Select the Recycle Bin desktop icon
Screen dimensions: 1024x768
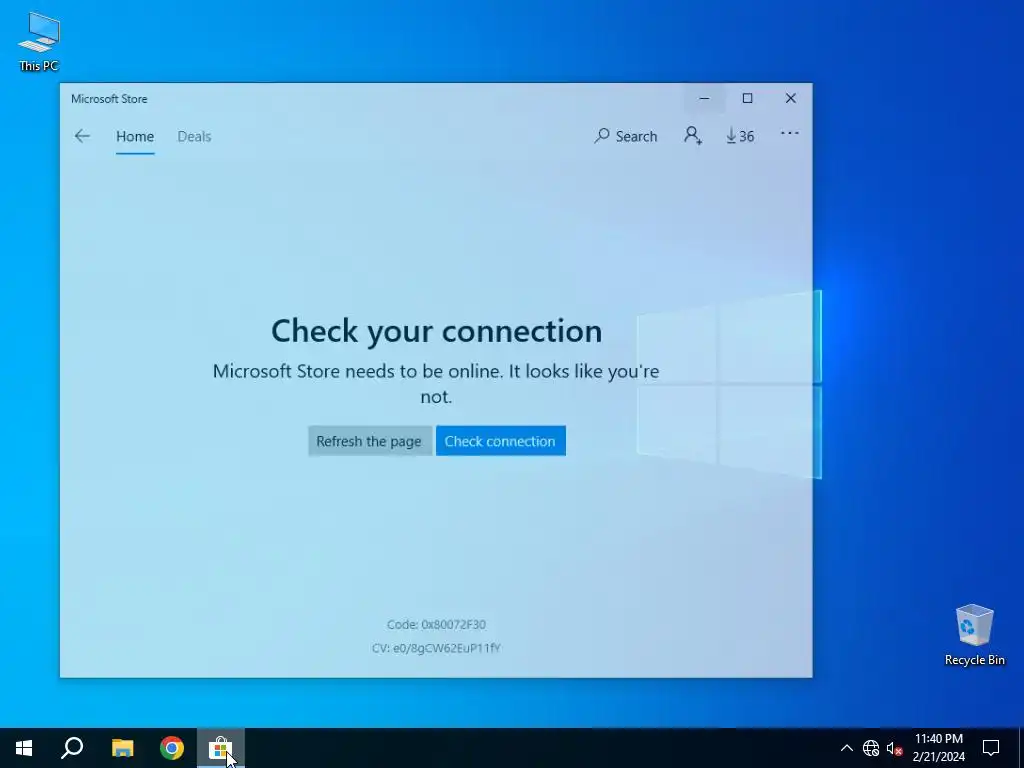click(974, 635)
